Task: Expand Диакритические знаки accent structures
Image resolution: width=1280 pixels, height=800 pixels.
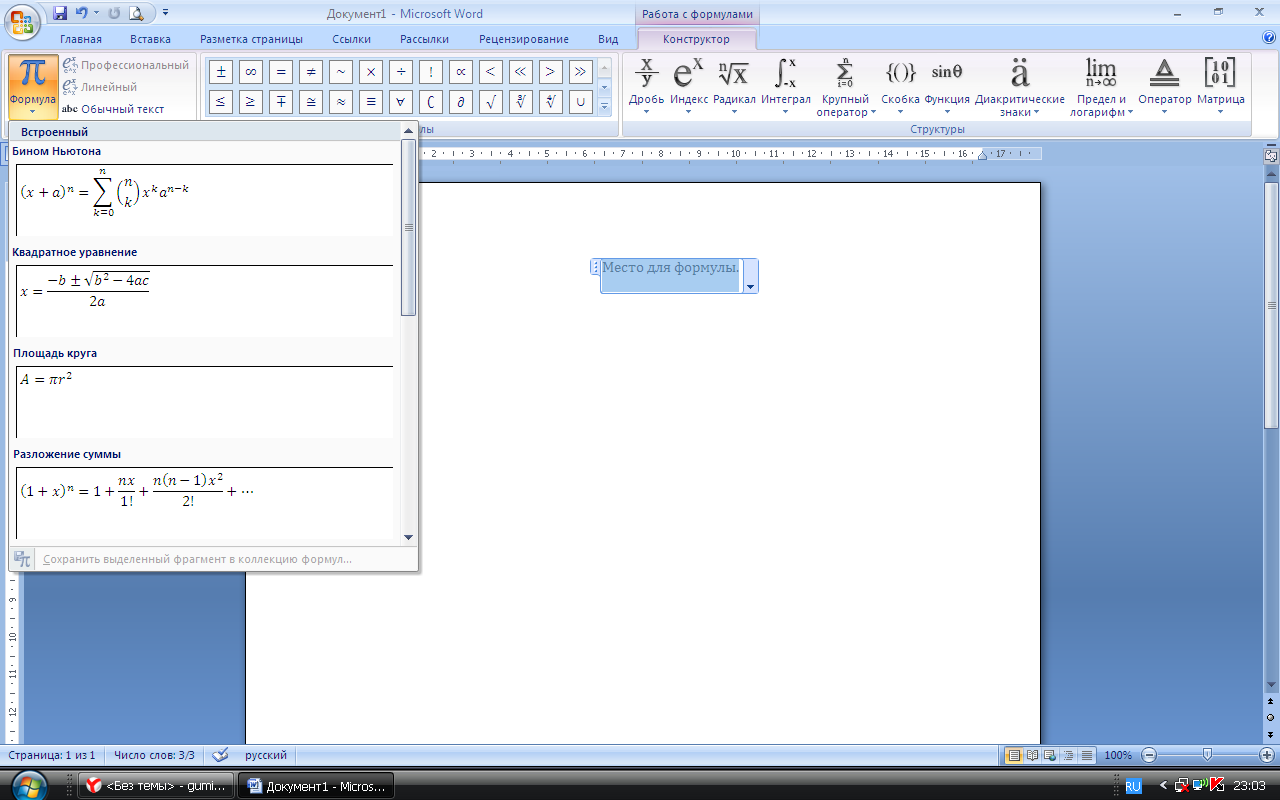Action: (x=1020, y=87)
